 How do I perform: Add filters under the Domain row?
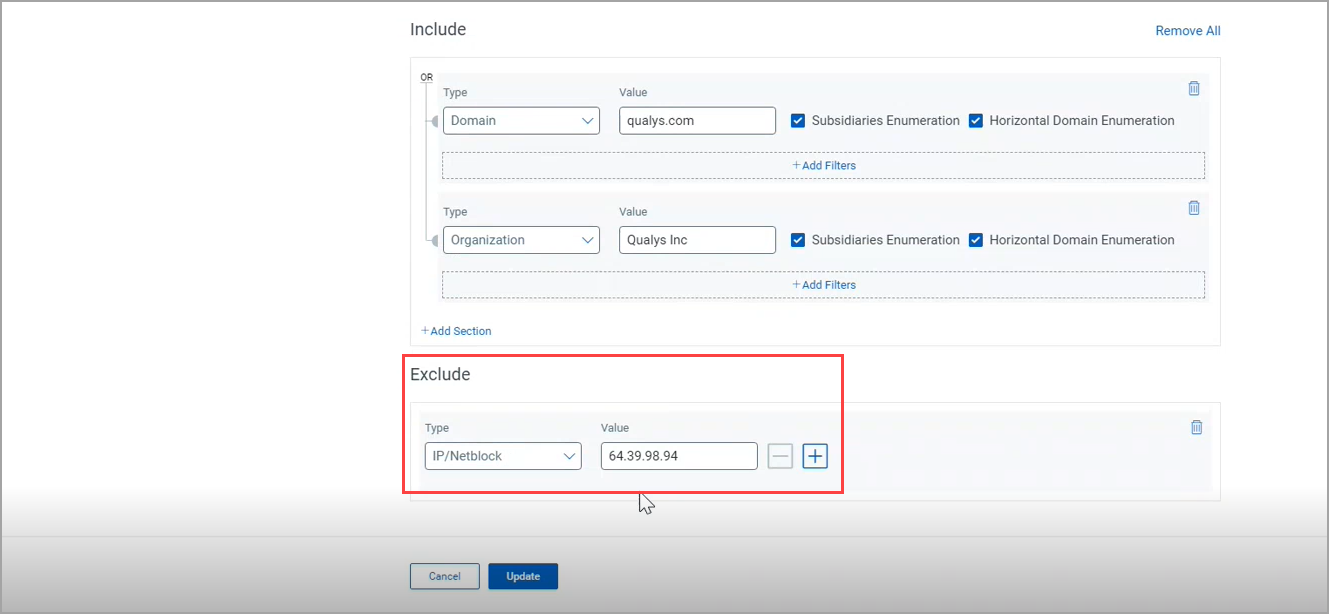click(x=823, y=165)
